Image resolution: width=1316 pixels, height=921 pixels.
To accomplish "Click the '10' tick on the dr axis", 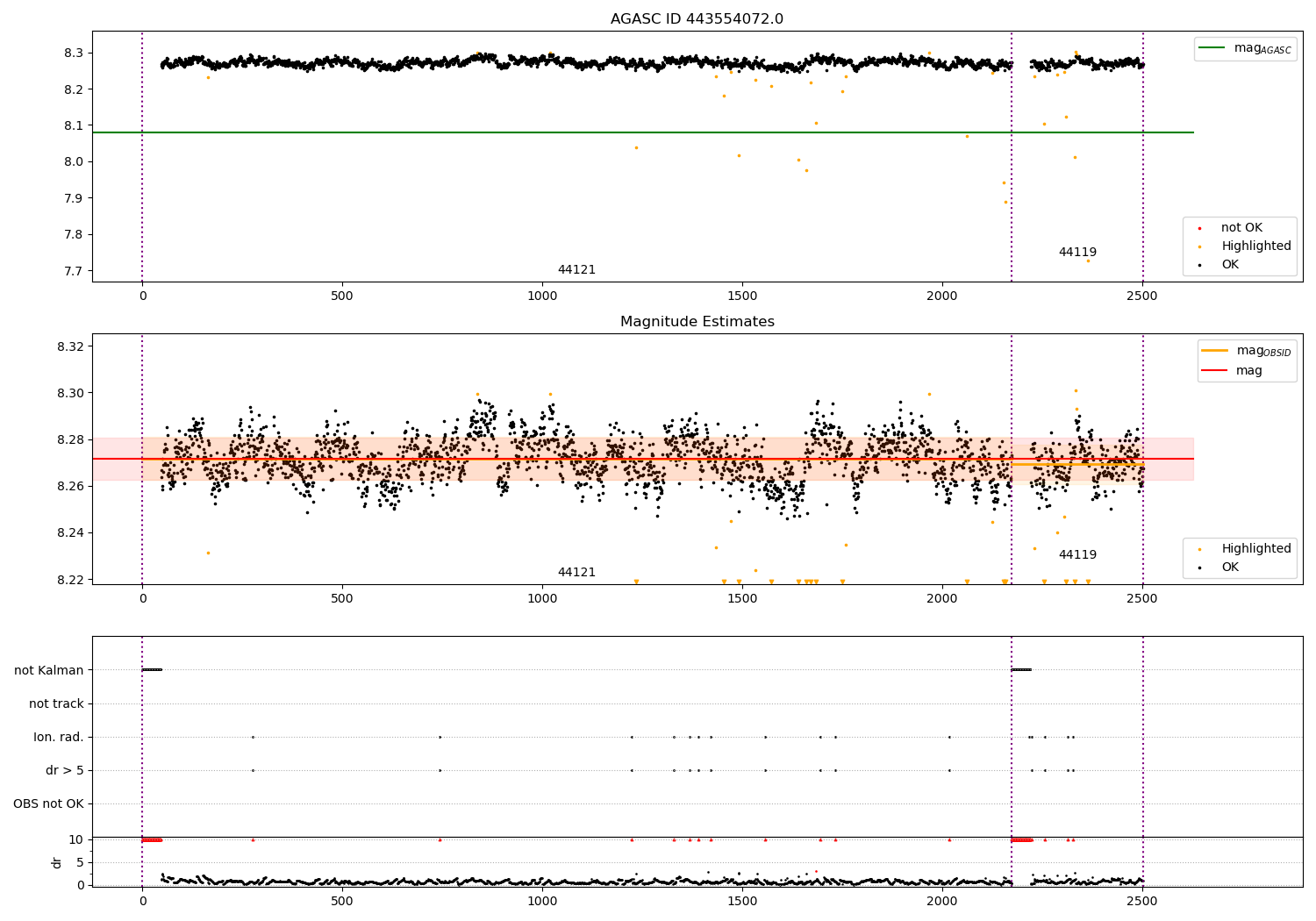I will (76, 839).
